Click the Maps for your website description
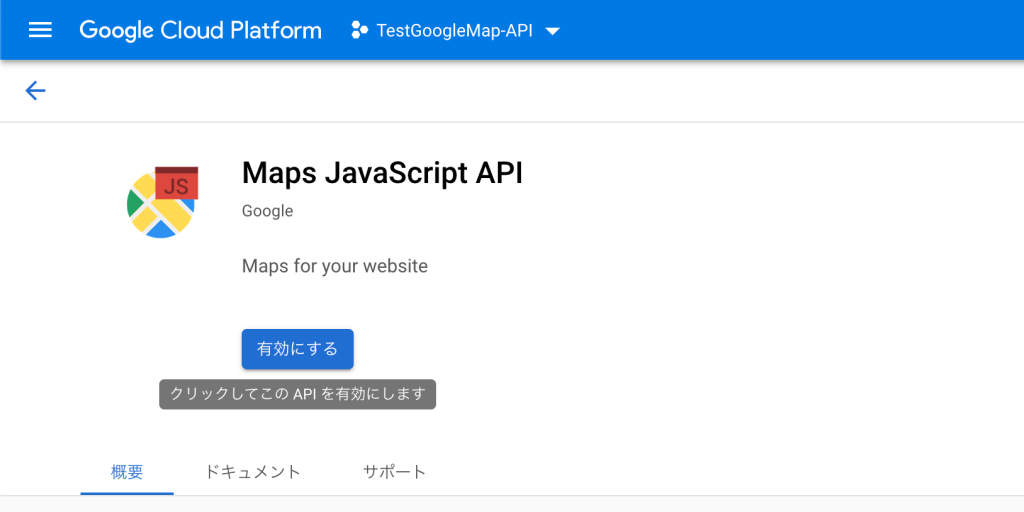This screenshot has width=1024, height=512. pos(334,266)
